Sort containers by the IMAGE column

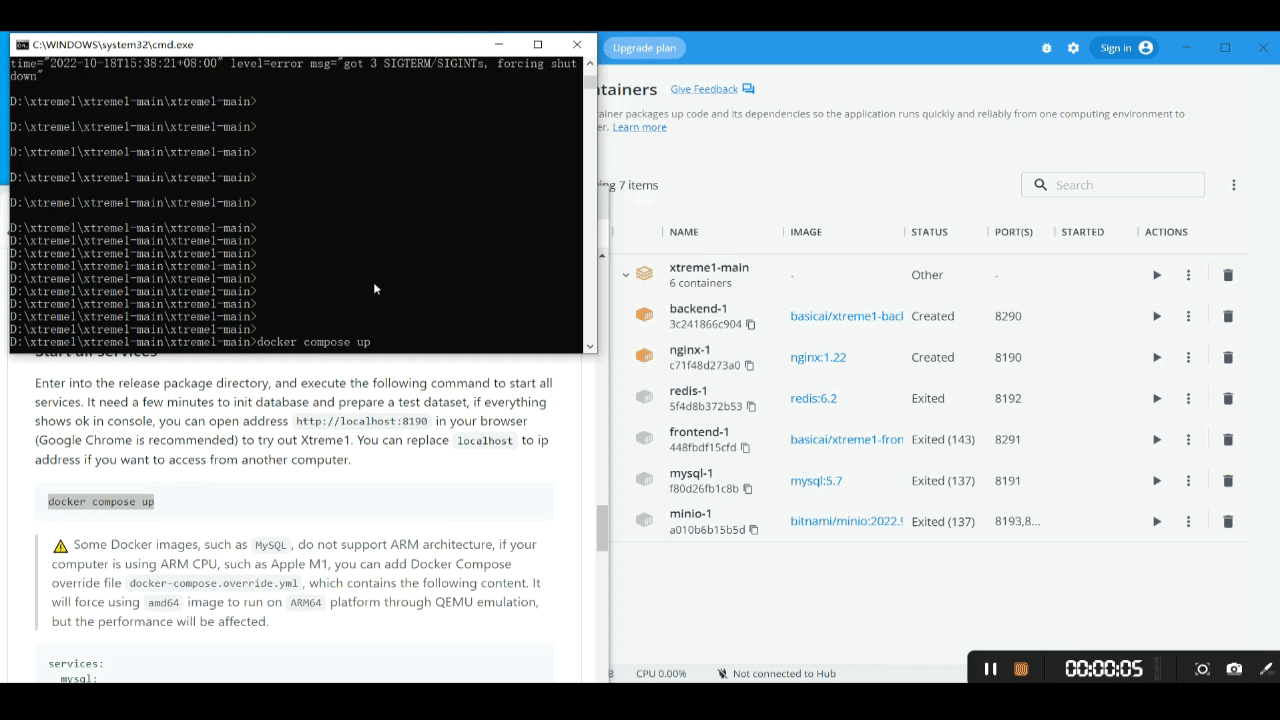[806, 232]
